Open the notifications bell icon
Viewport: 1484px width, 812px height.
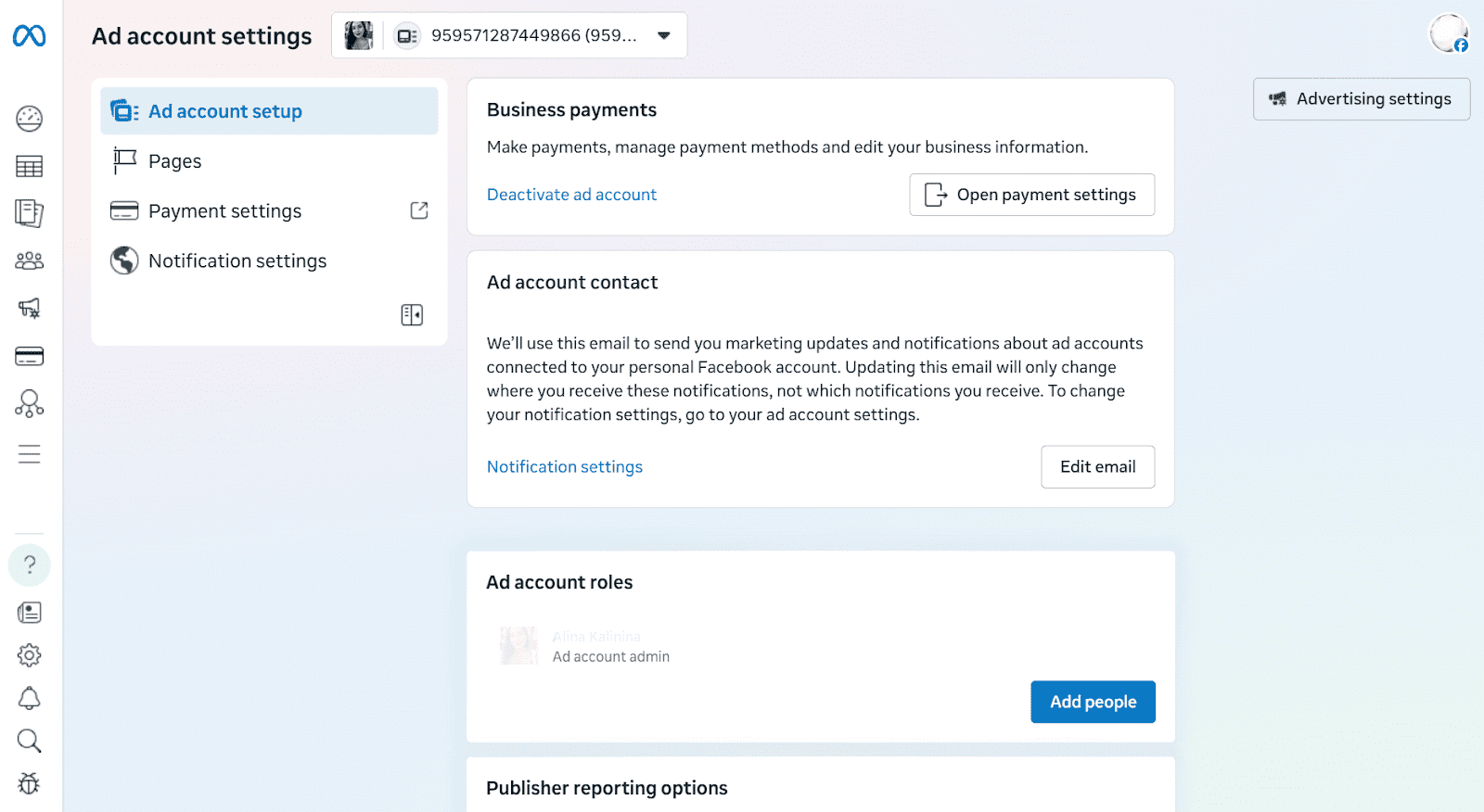click(29, 699)
